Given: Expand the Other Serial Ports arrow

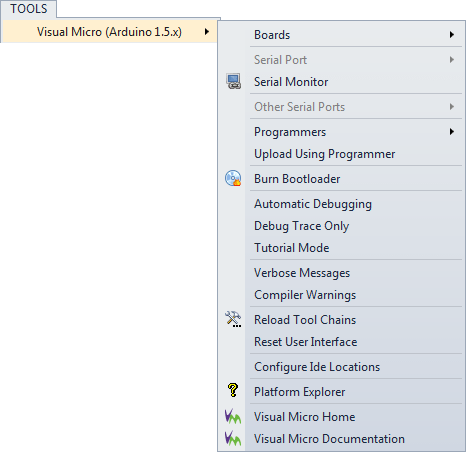Looking at the screenshot, I should tap(452, 107).
